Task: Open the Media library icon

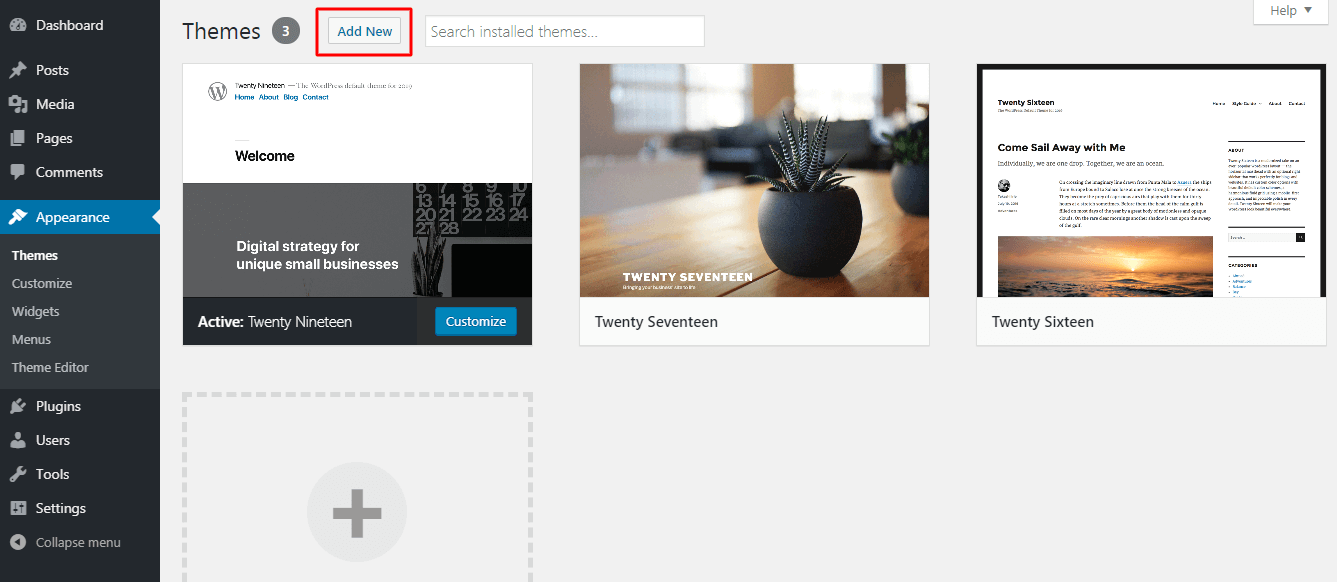Action: [18, 104]
